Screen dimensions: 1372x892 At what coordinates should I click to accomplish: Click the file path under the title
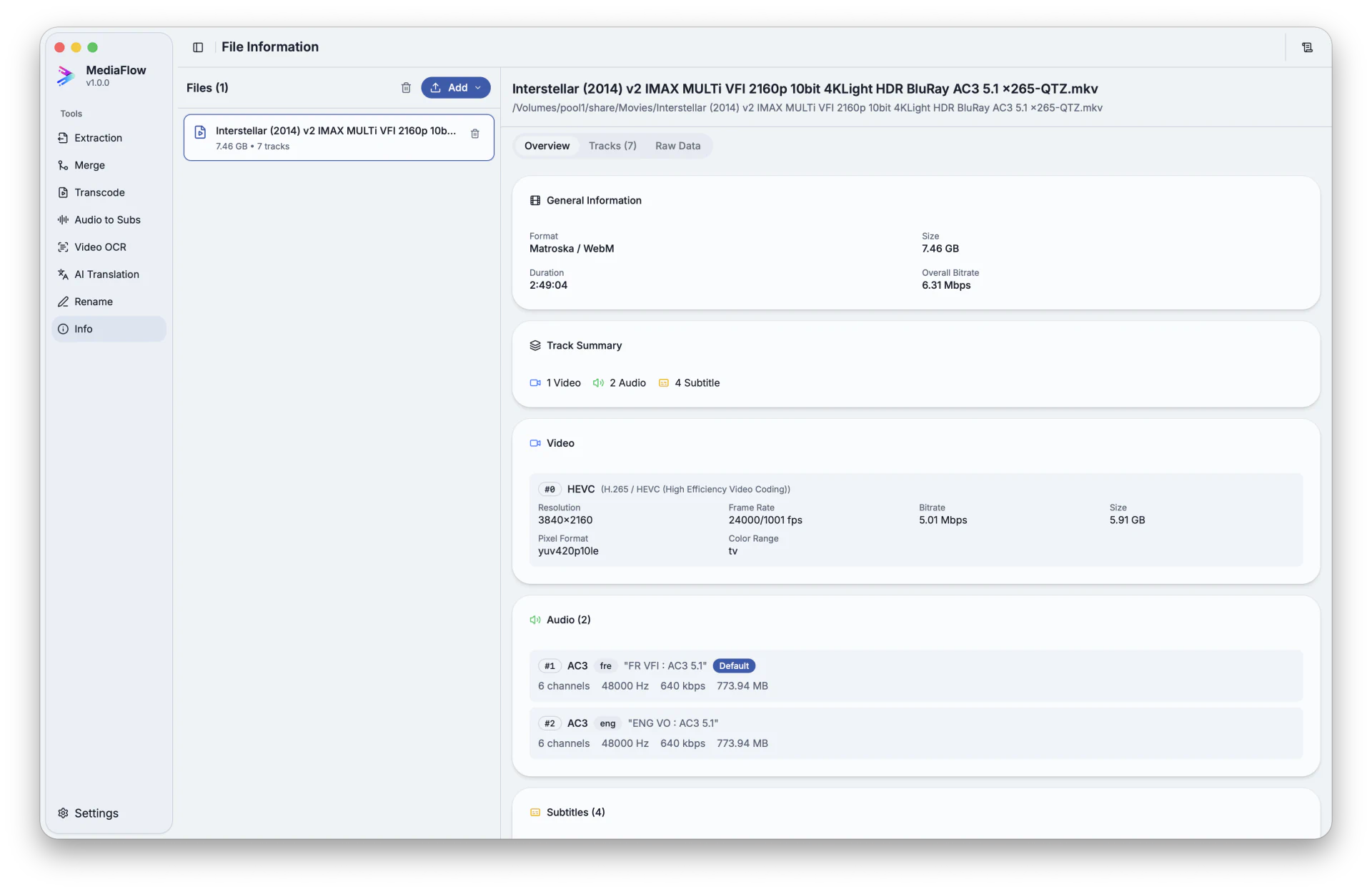807,108
